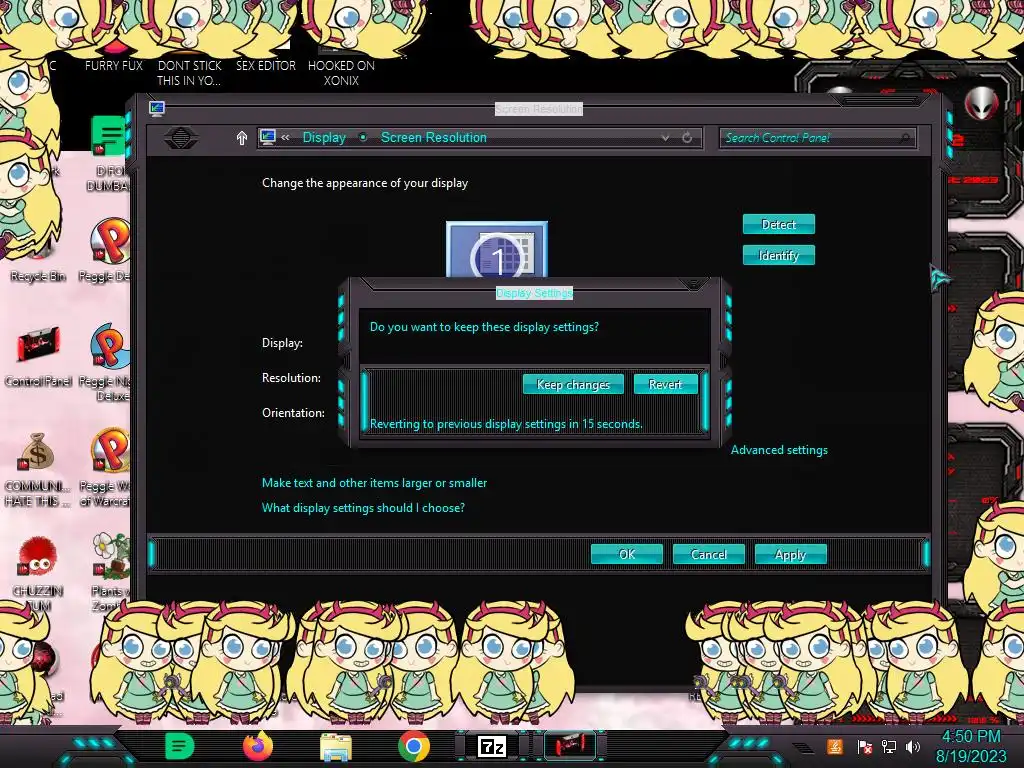This screenshot has height=768, width=1024.
Task: Open volume speaker tray icon
Action: [912, 746]
